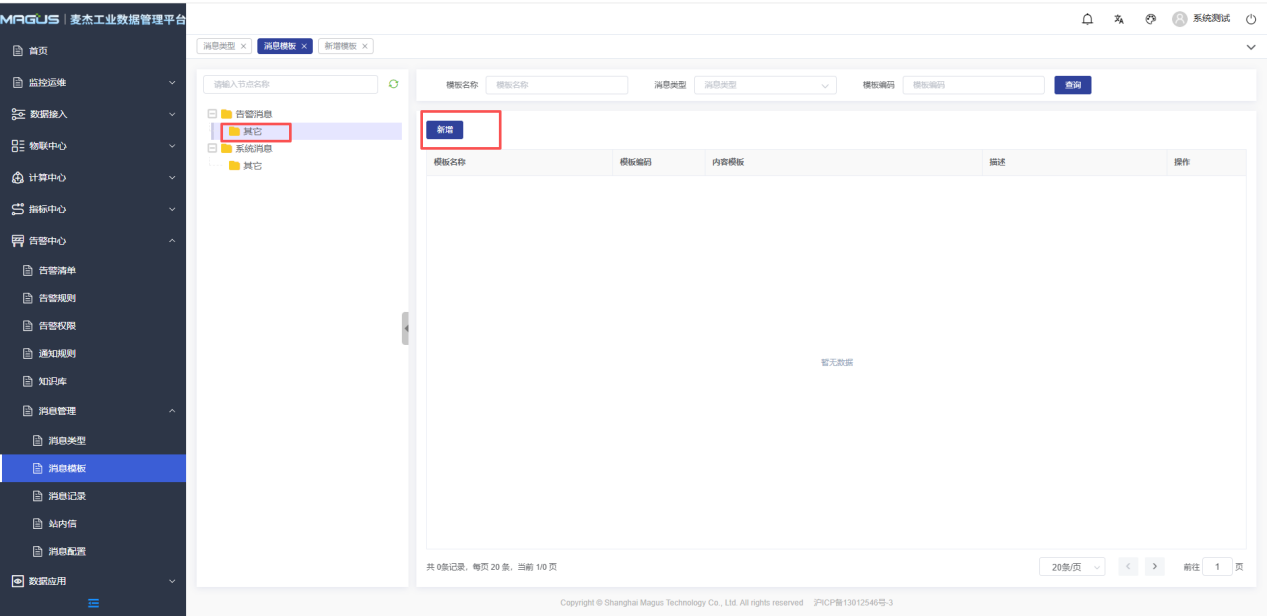Click the language translation icon

point(1119,19)
